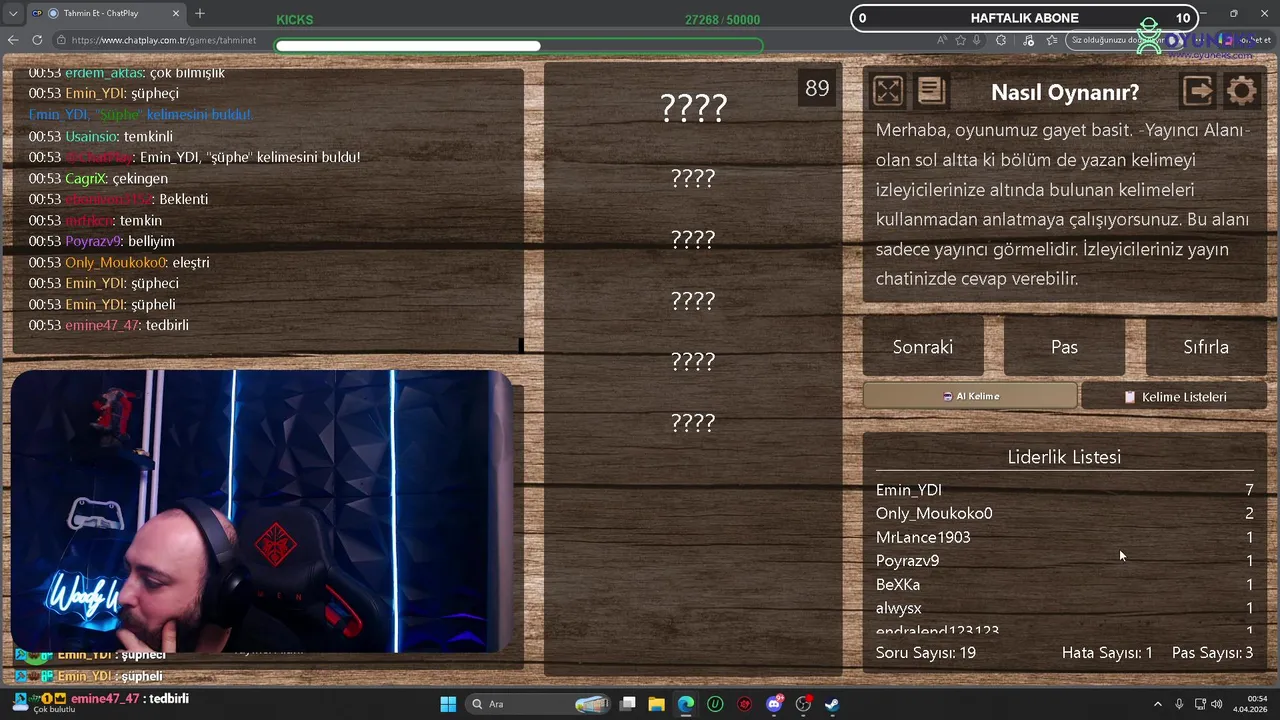Open the notes/pages icon beside fullscreen

pos(931,91)
